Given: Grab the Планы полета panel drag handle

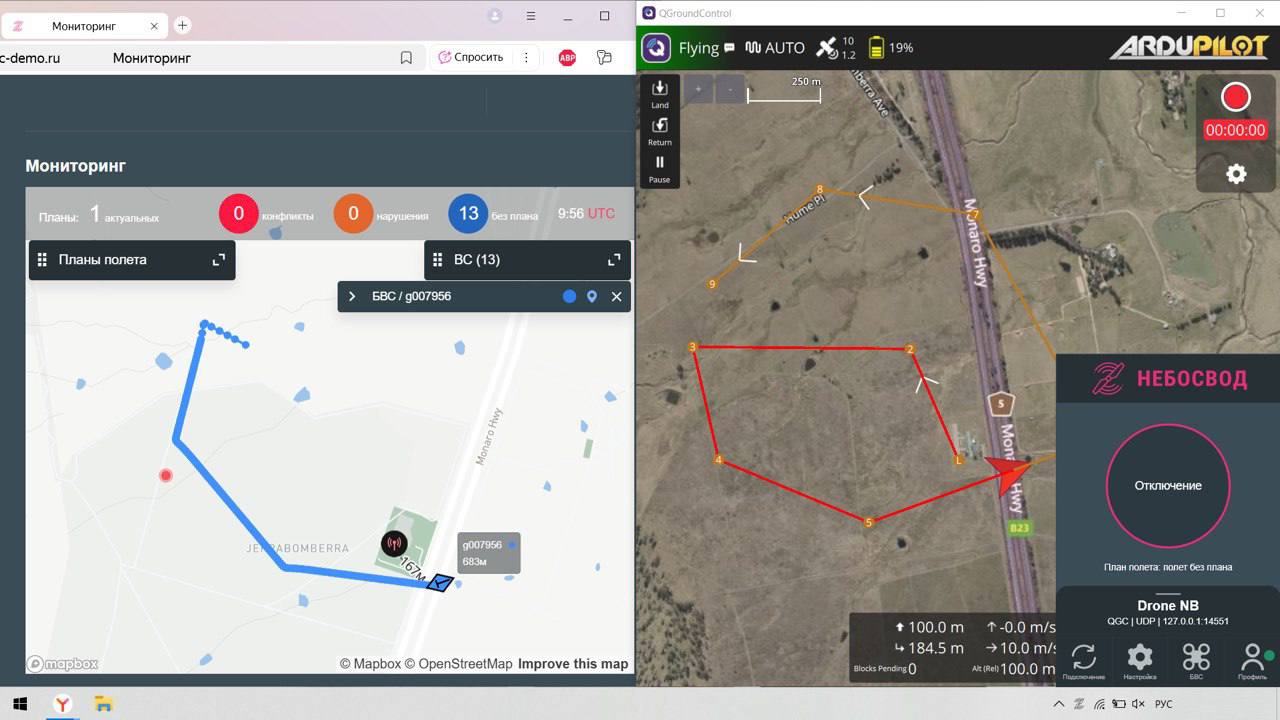Looking at the screenshot, I should (x=42, y=260).
